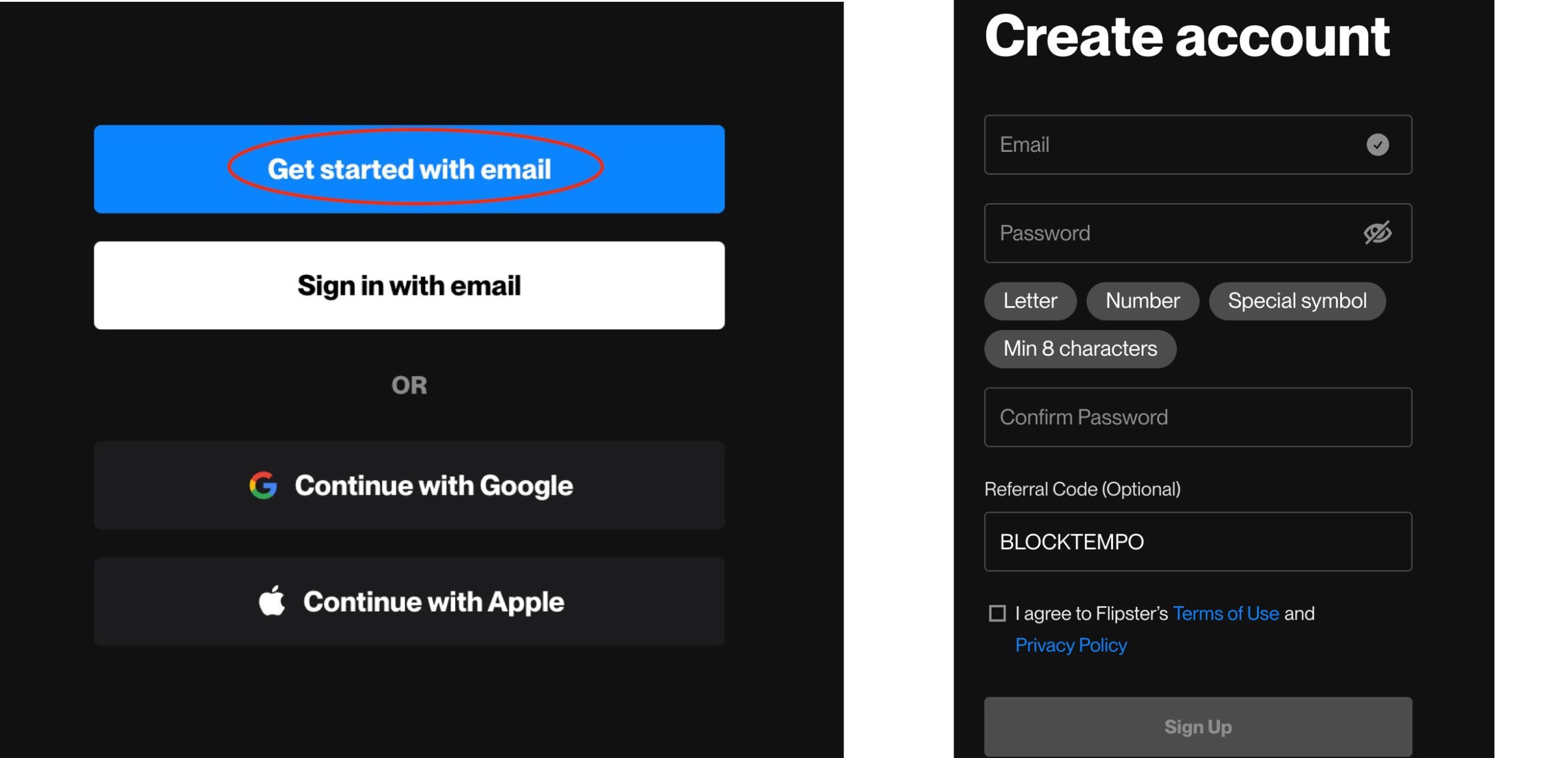Click the email checkmark validation icon

tap(1378, 144)
